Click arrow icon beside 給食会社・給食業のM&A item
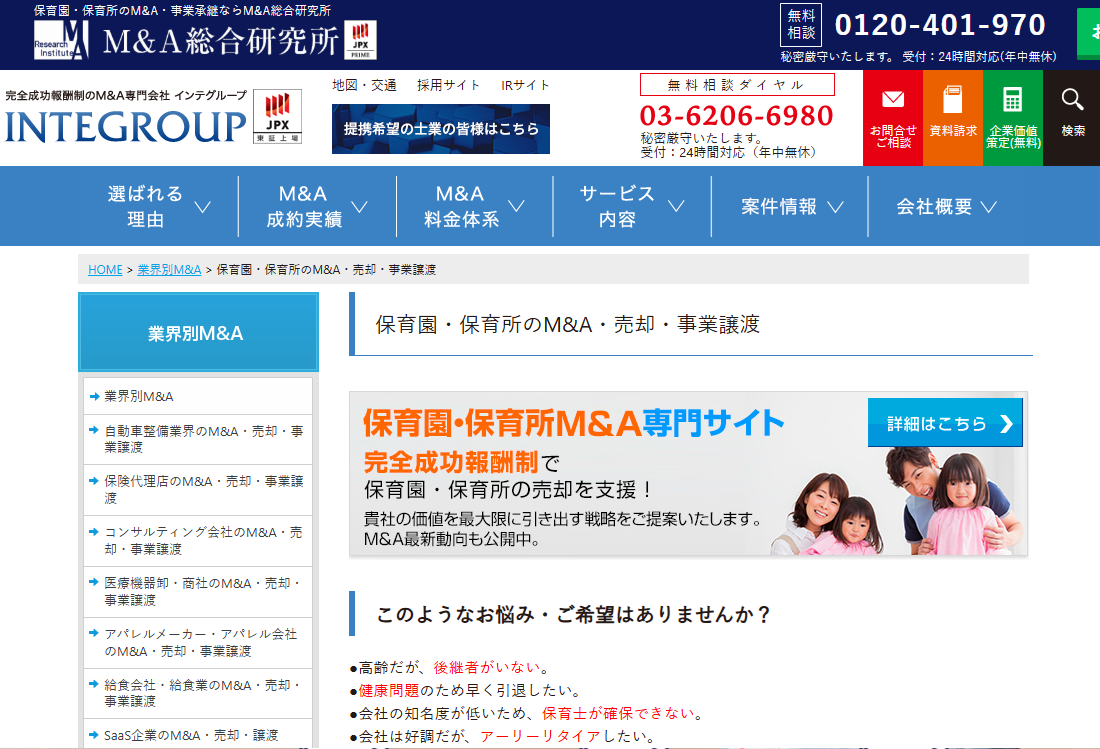The width and height of the screenshot is (1100, 749). [94, 684]
